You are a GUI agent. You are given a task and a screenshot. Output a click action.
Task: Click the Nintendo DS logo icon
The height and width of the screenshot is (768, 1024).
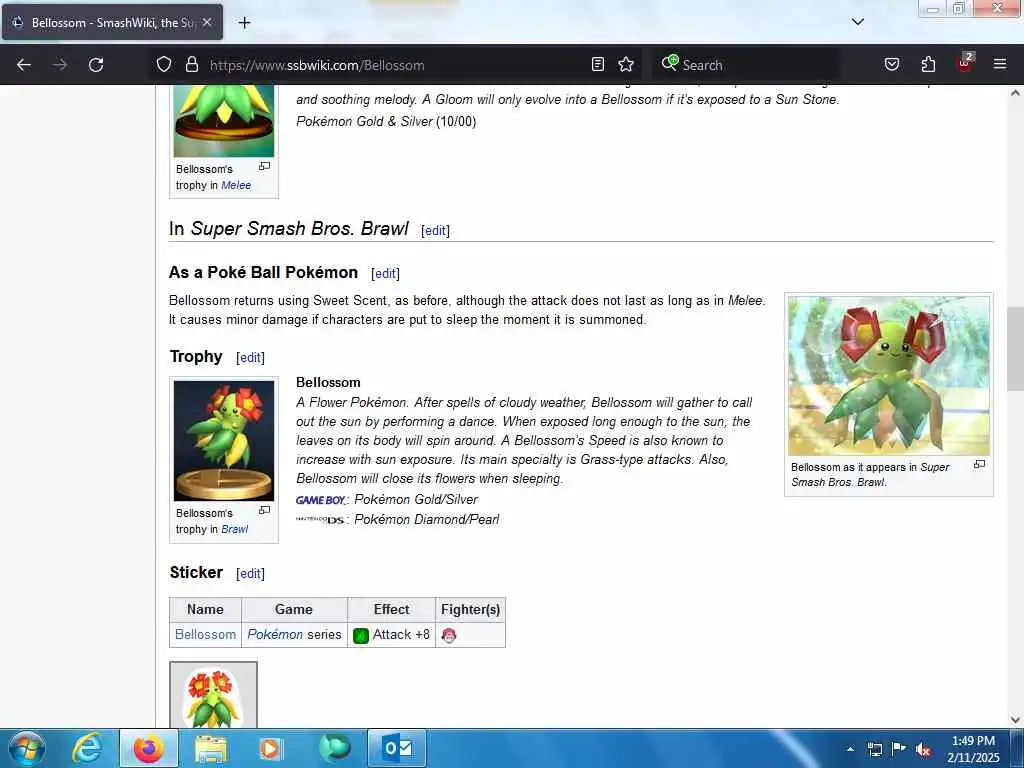(320, 520)
